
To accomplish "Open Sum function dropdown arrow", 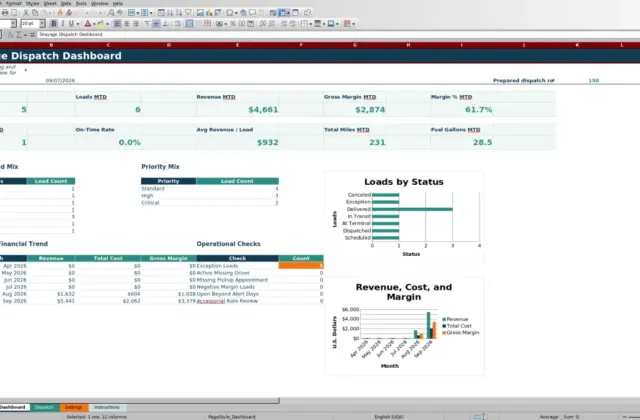I will 25,35.
